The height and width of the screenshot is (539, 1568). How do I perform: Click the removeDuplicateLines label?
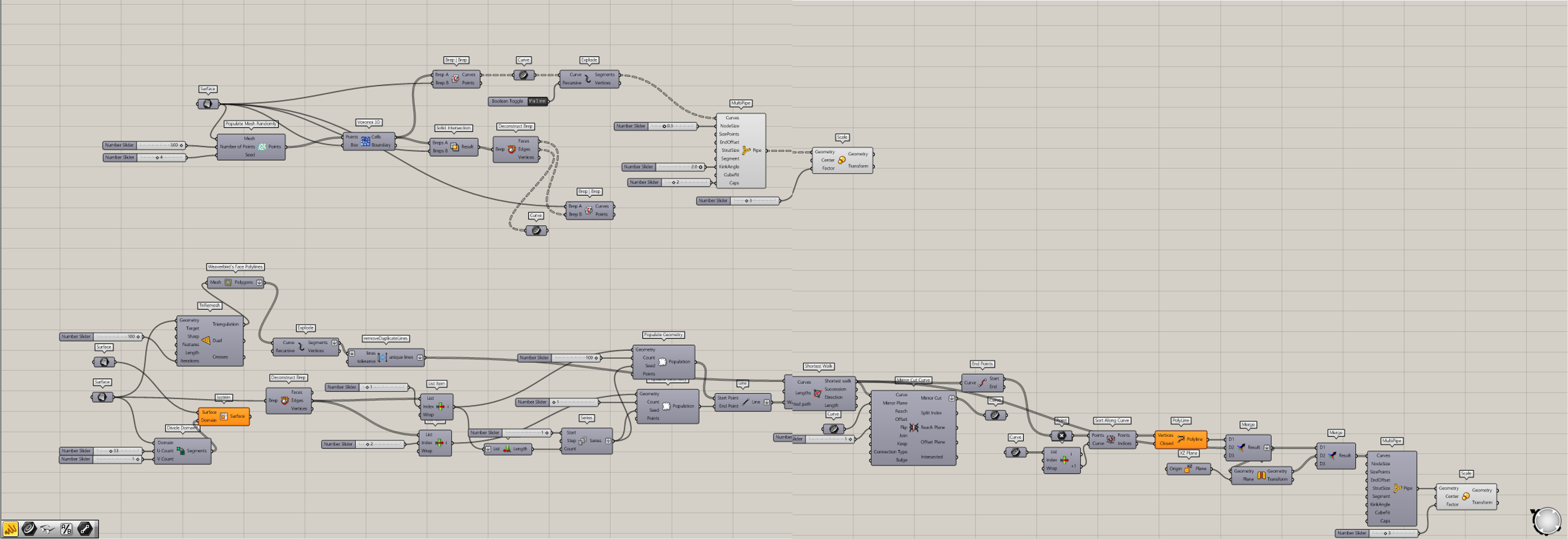click(x=385, y=338)
